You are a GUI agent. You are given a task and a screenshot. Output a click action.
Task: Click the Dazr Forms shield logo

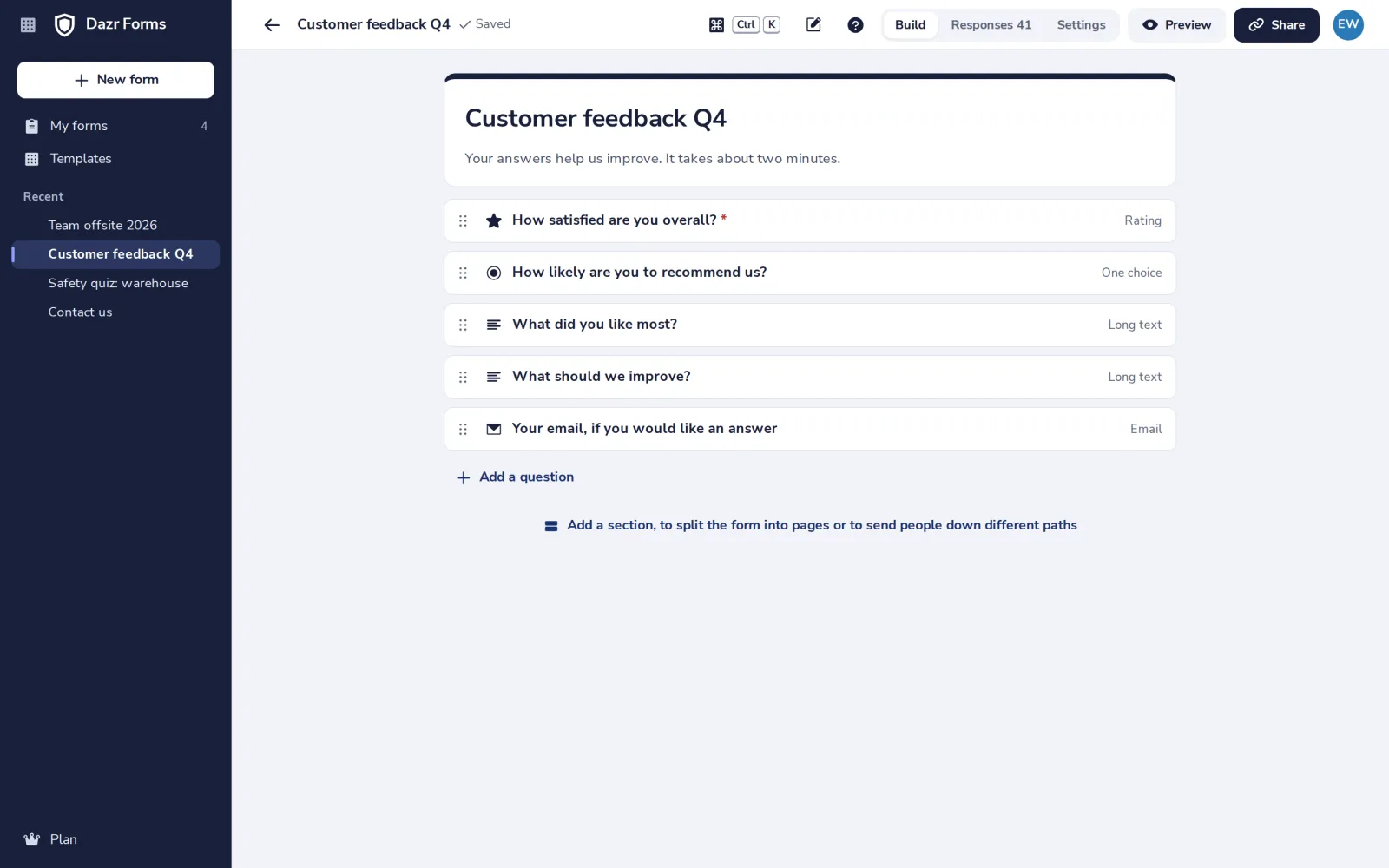click(x=64, y=25)
